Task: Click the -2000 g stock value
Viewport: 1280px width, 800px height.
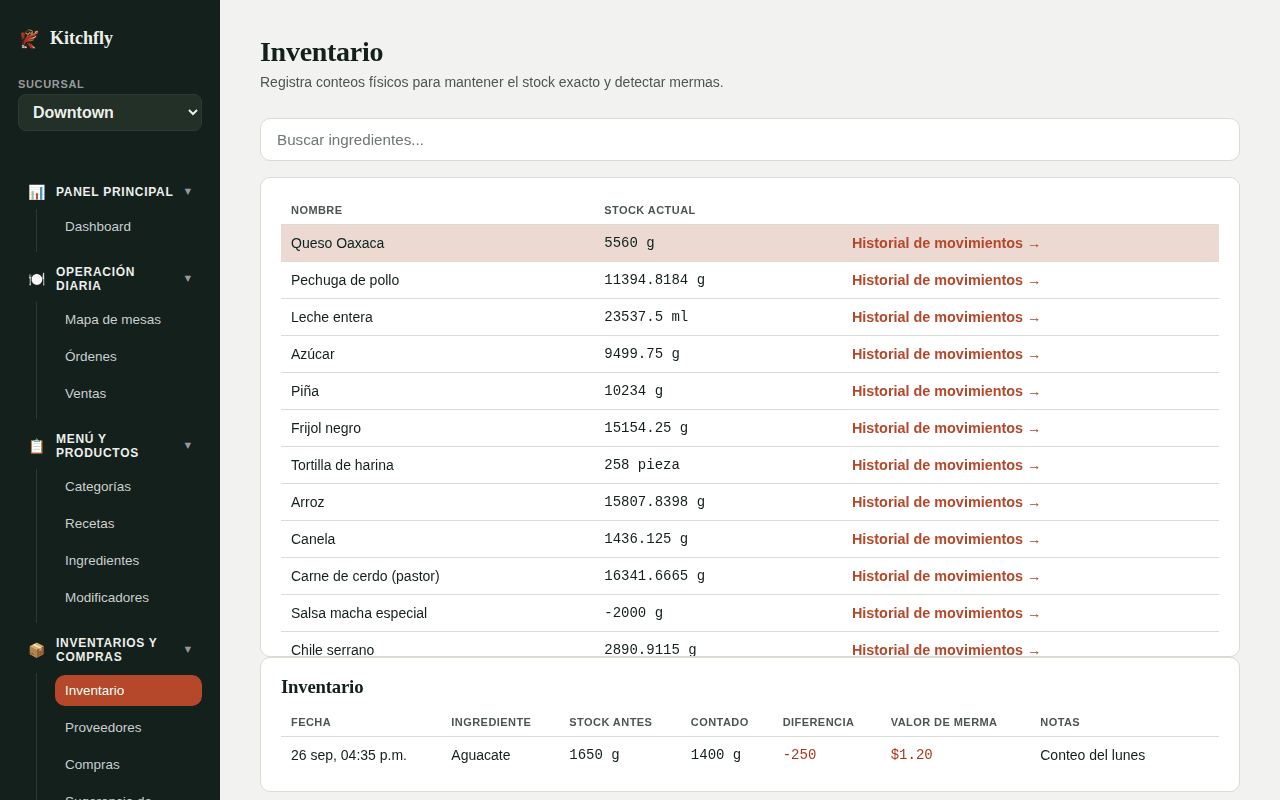Action: [x=633, y=613]
